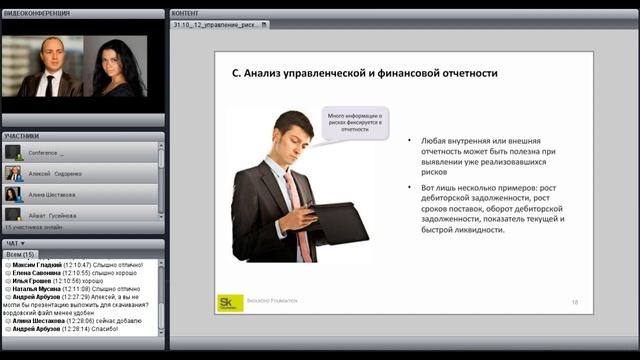This screenshot has height=360, width=640.
Task: Click the message bubble icon beside Алина Шестакова's message
Action: point(8,321)
